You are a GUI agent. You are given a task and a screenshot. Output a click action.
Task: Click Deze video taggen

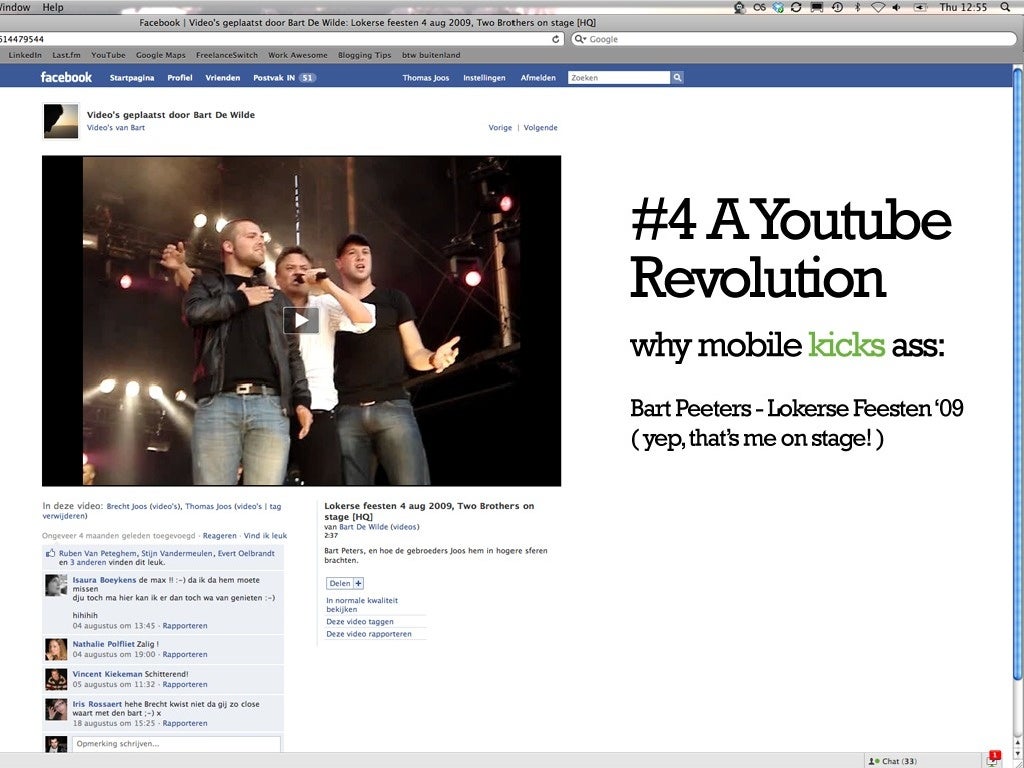(360, 622)
